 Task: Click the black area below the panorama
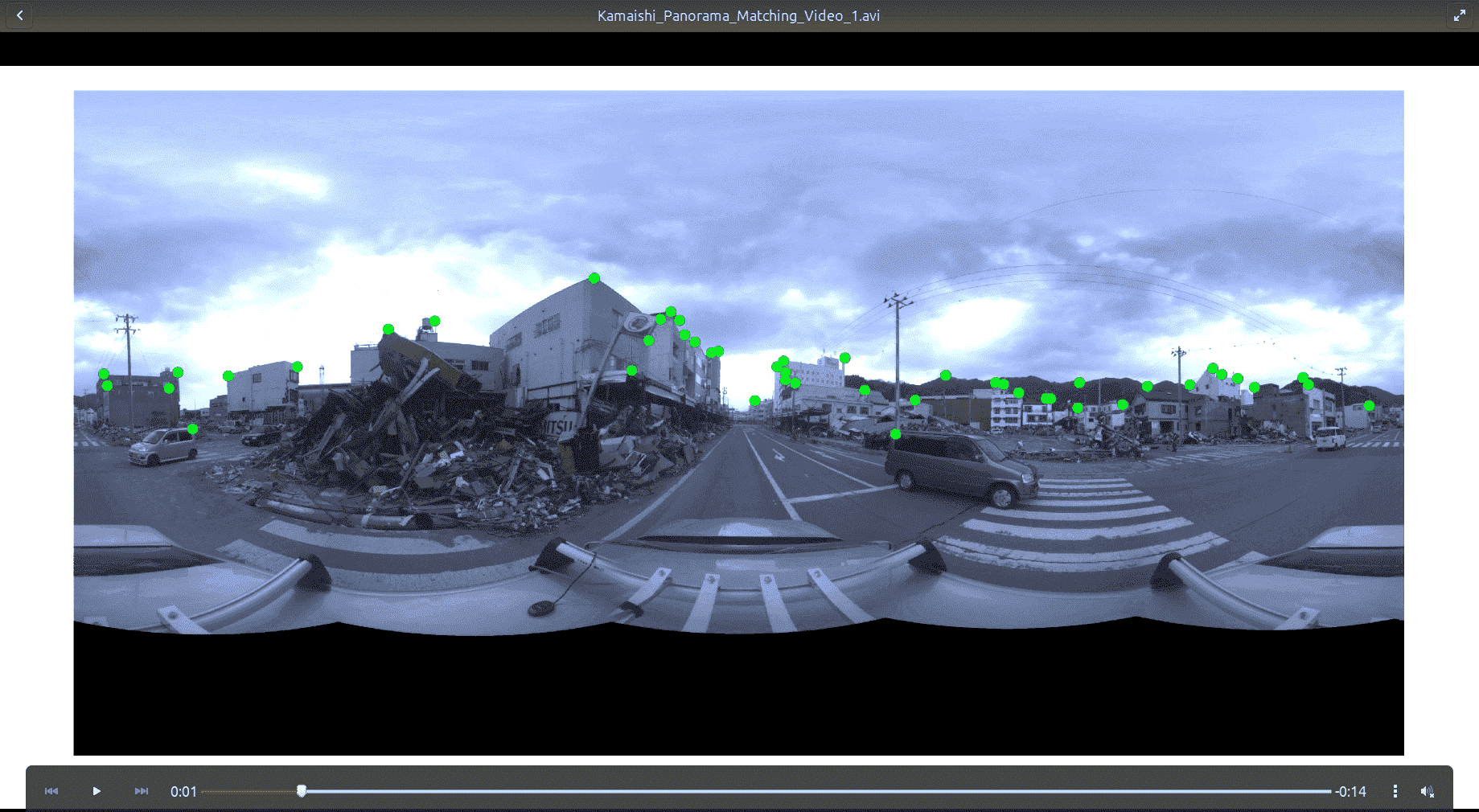(x=738, y=691)
